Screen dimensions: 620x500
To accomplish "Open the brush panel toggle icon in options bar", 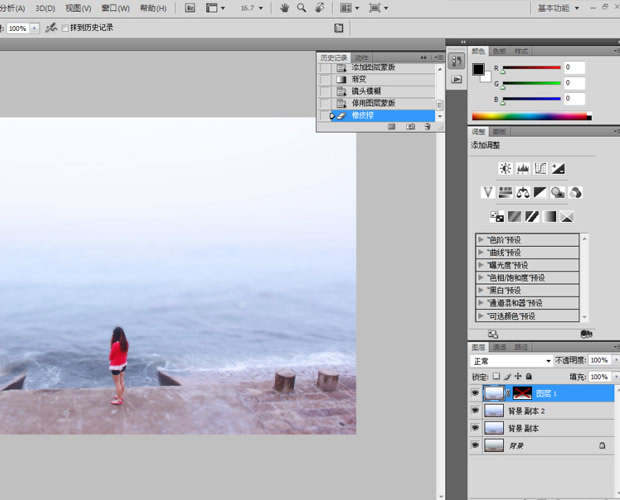I will [339, 28].
